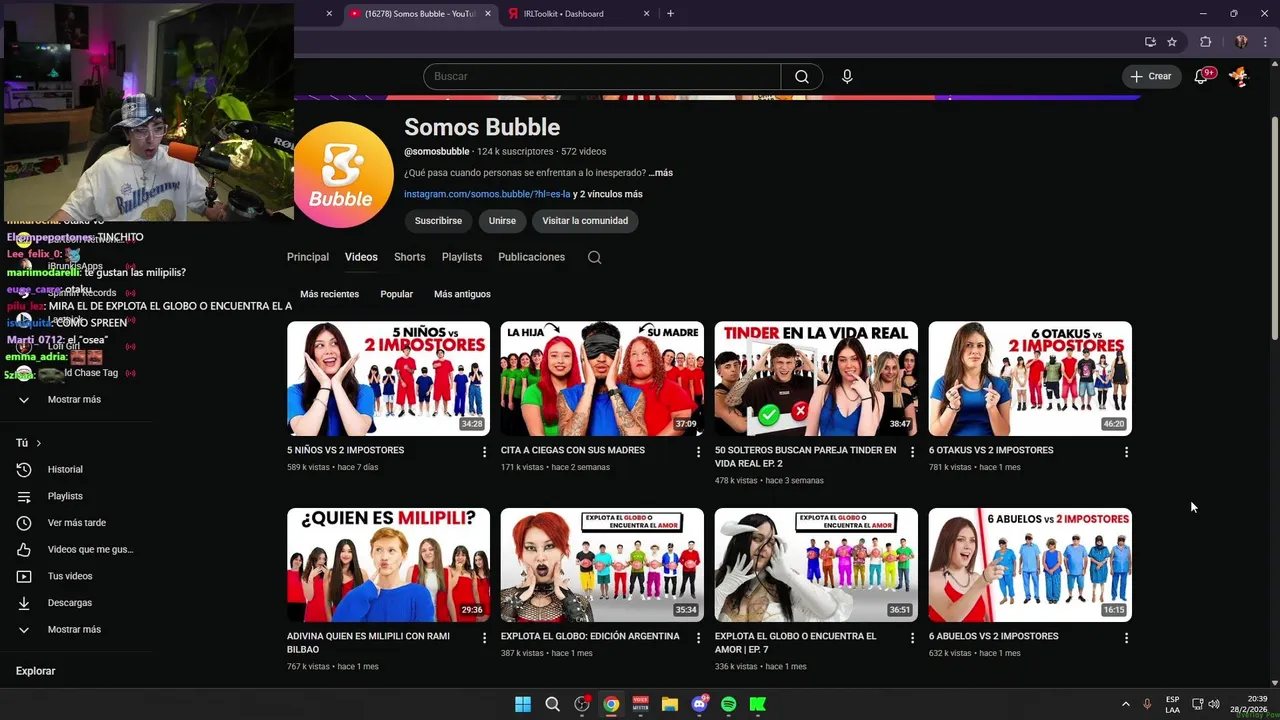Open Videos que me gustan in sidebar

click(76, 550)
